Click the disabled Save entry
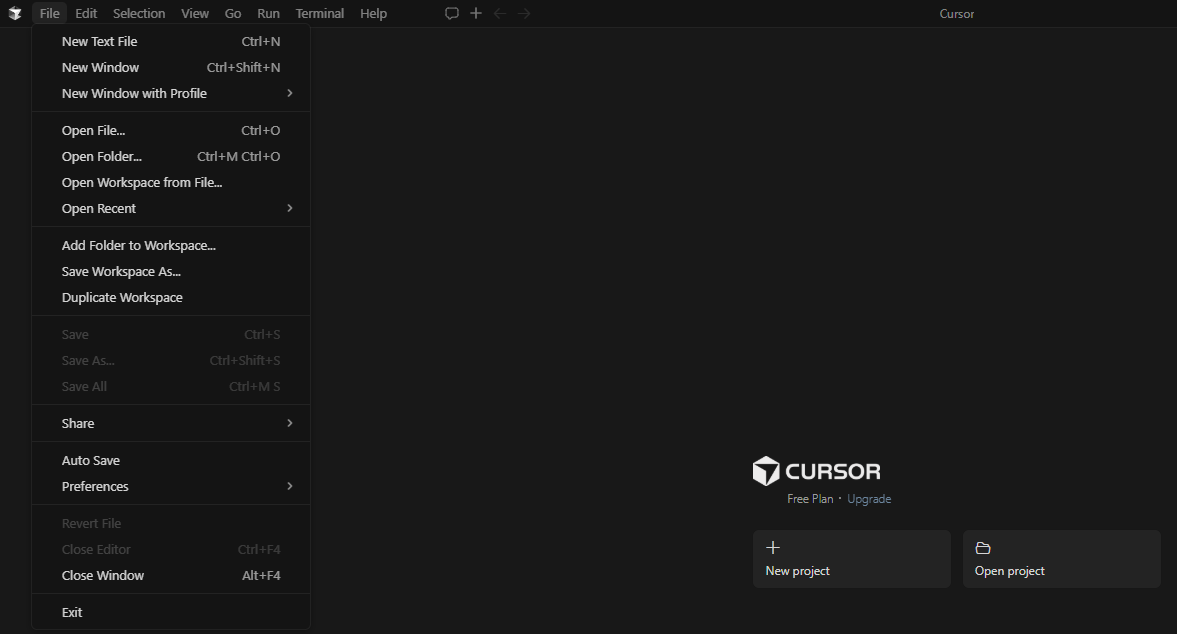 171,335
